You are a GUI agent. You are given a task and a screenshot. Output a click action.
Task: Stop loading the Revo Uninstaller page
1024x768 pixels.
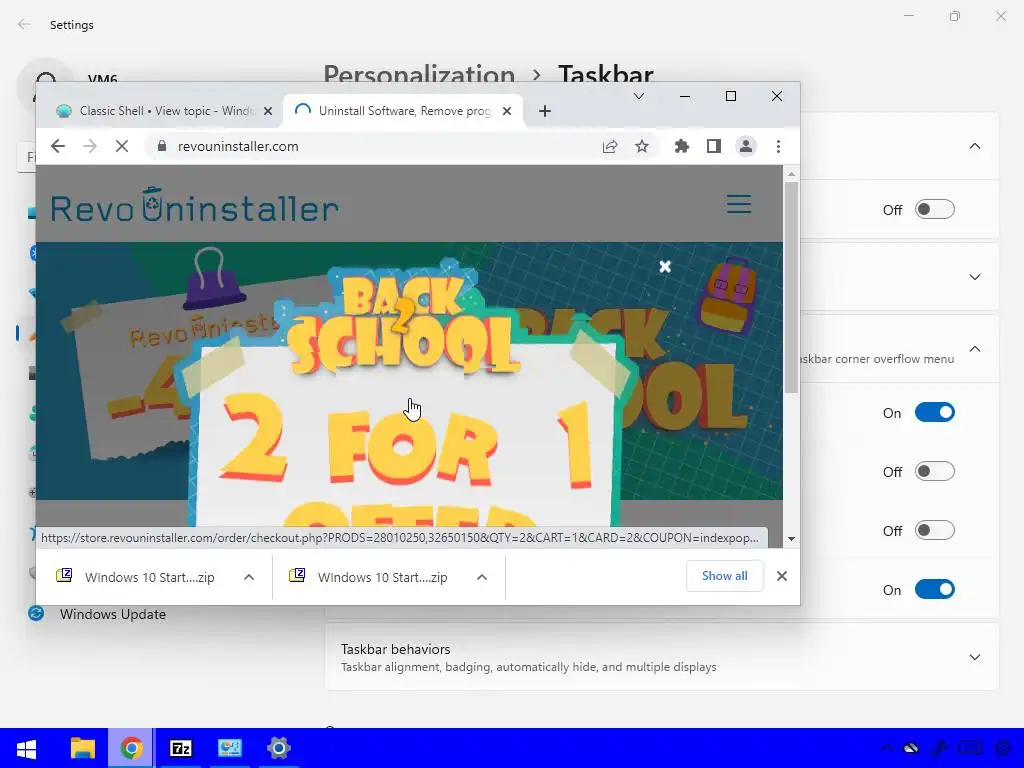pos(122,146)
